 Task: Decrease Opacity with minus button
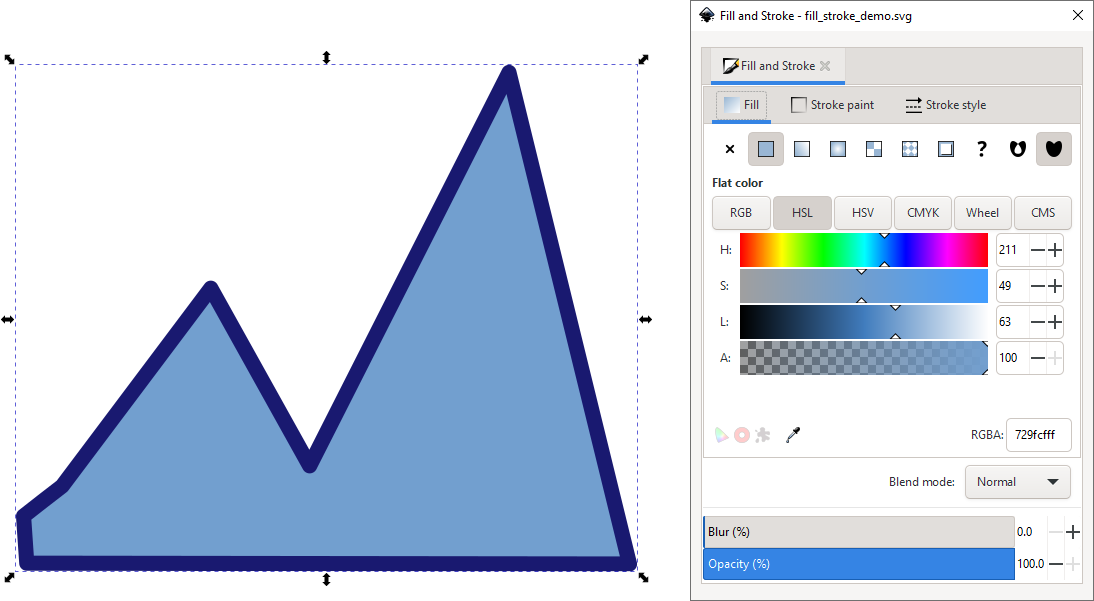(x=1056, y=564)
